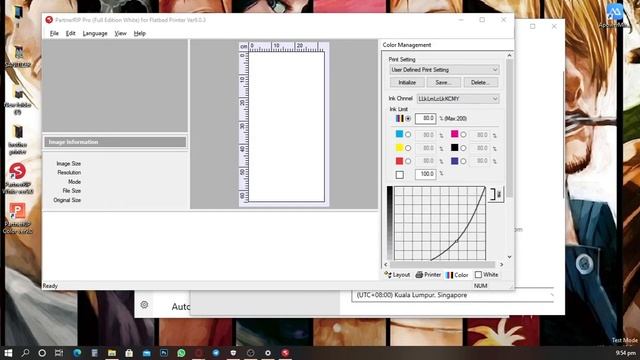640x360 pixels.
Task: Click the Printer tab's printer icon
Action: tap(419, 275)
